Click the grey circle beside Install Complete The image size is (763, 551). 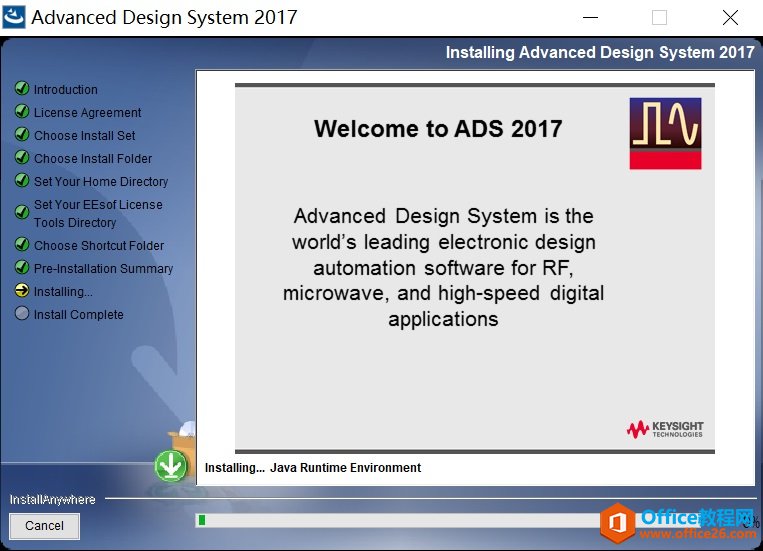[x=22, y=313]
